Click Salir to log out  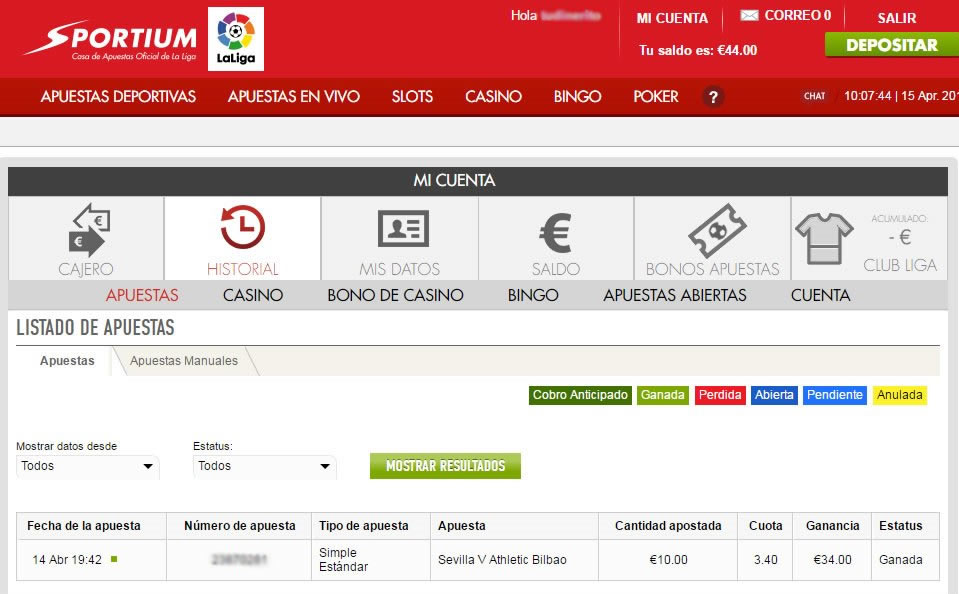click(x=897, y=18)
